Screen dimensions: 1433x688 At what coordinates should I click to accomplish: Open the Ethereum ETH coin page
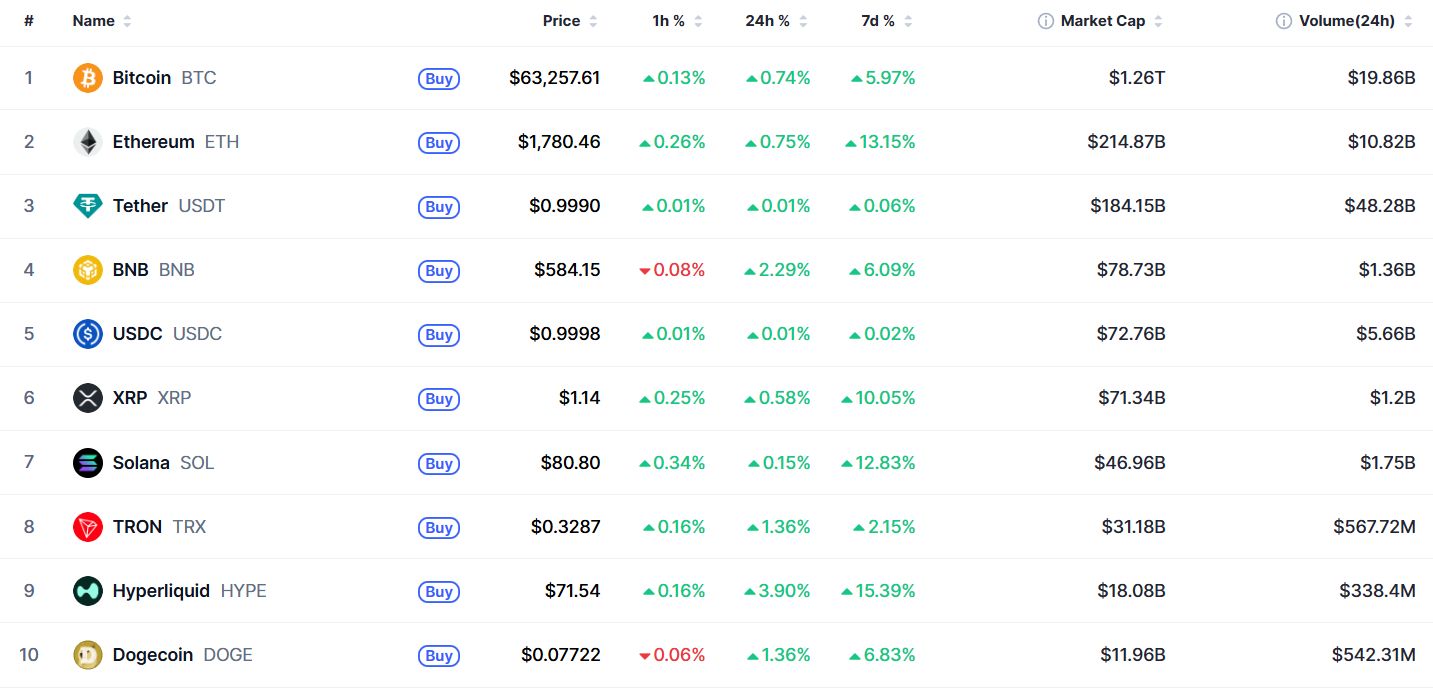[x=176, y=142]
